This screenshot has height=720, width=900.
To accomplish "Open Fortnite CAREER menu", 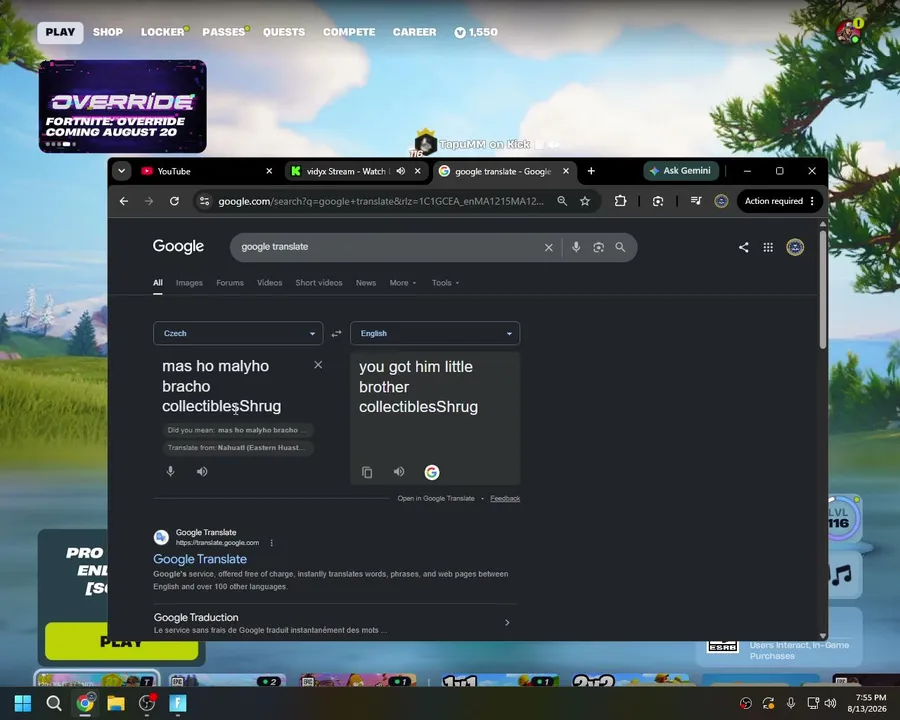I will pyautogui.click(x=414, y=32).
